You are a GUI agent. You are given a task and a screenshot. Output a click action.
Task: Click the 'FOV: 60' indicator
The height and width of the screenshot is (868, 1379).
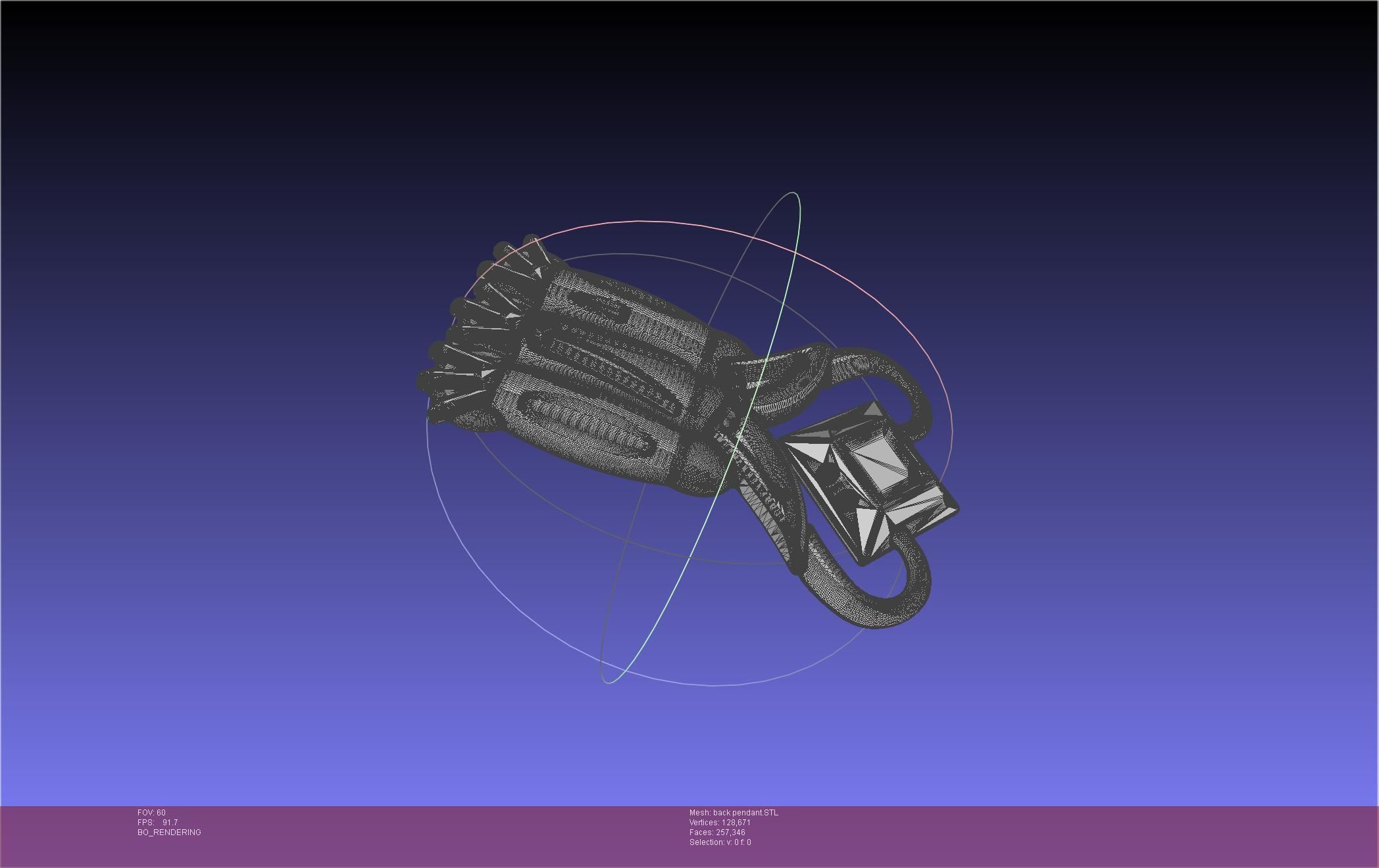click(151, 813)
